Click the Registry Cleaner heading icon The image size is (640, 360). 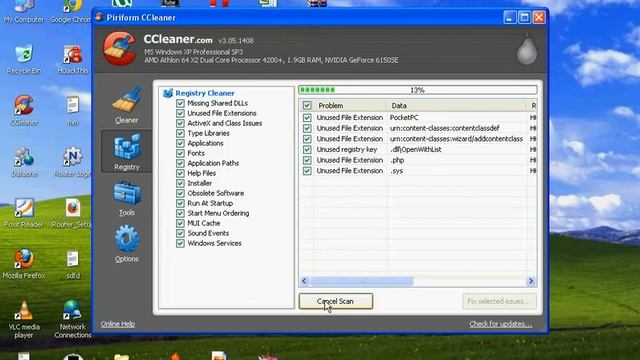click(x=168, y=93)
